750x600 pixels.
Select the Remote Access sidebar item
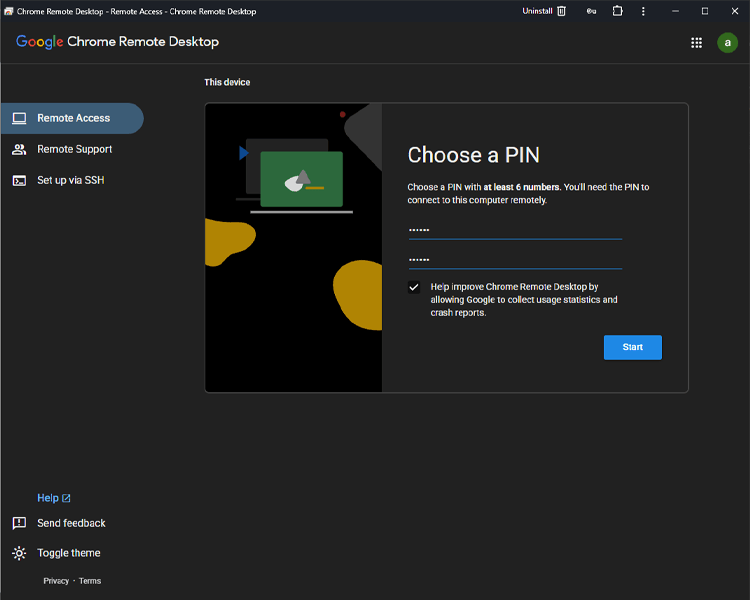(72, 118)
